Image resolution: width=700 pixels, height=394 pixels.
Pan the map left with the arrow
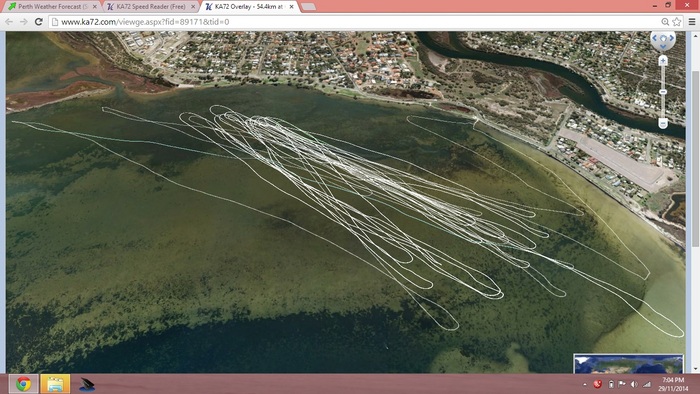[655, 38]
